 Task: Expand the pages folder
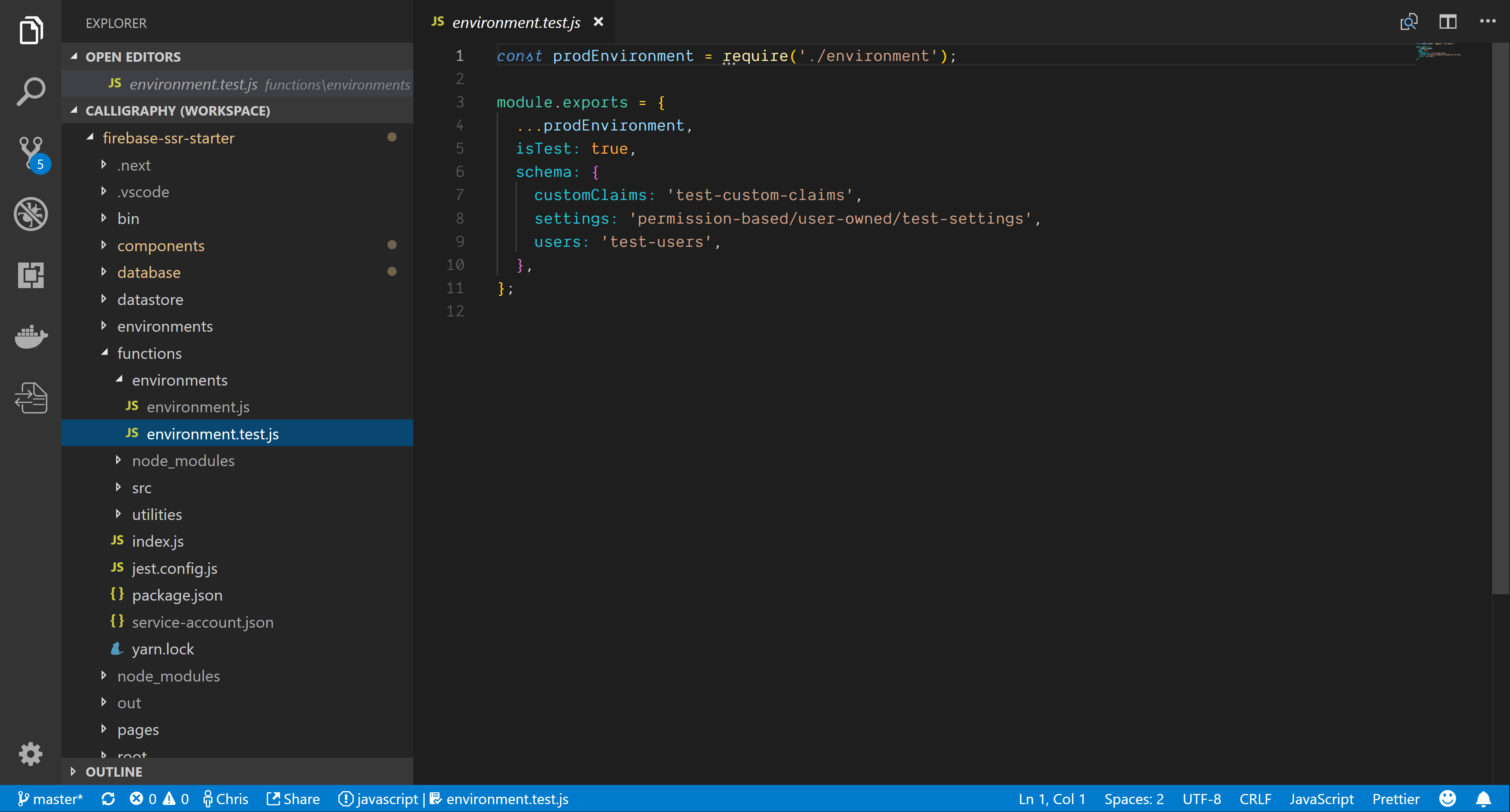click(x=237, y=729)
